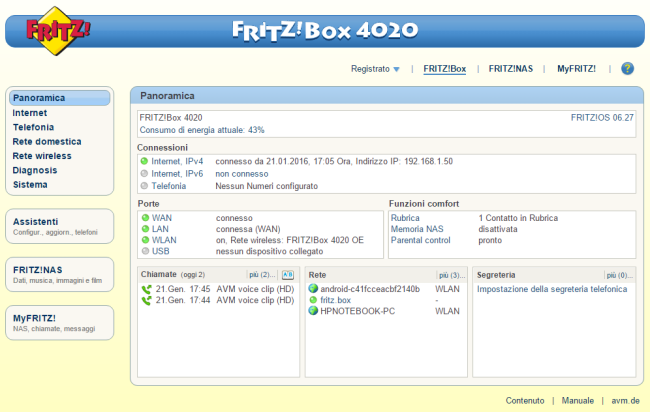Open Rete domestica sidebar menu

click(47, 142)
